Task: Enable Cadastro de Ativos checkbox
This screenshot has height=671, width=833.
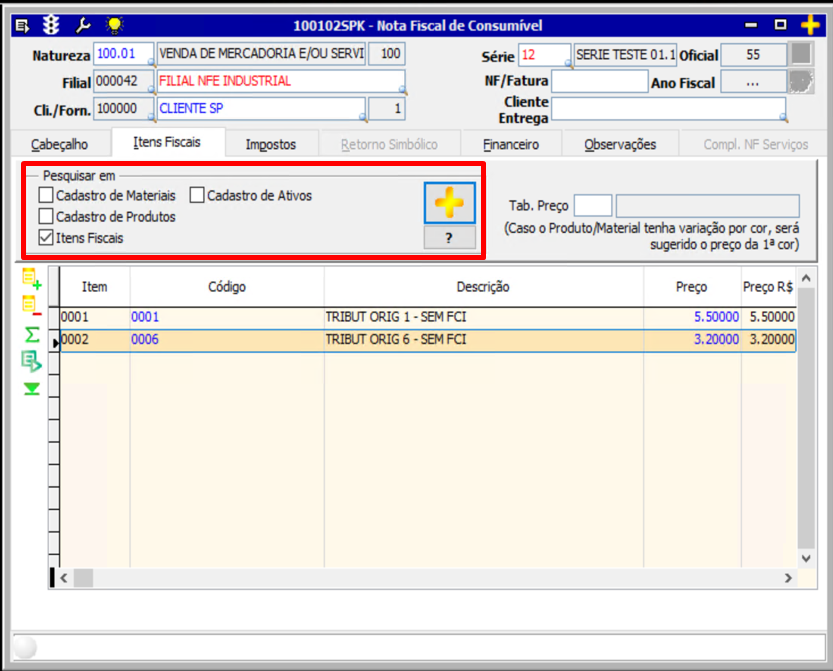Action: coord(197,195)
